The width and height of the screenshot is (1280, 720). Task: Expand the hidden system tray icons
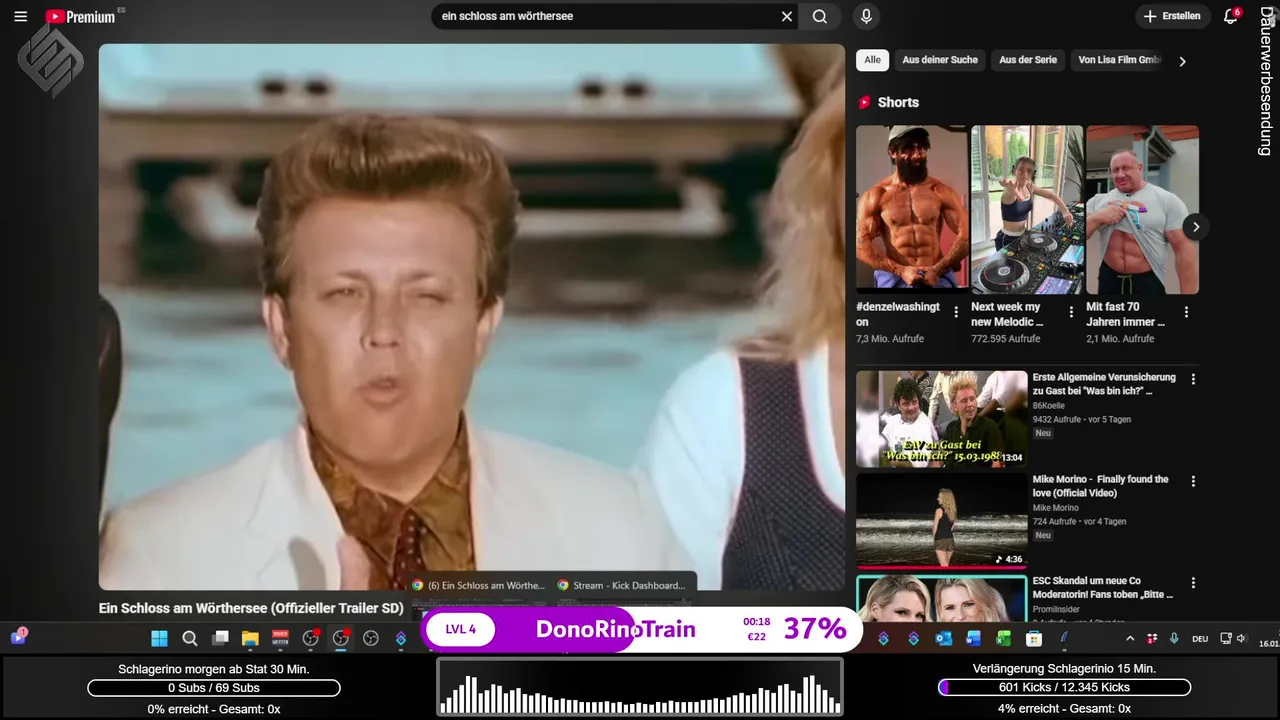click(x=1130, y=638)
